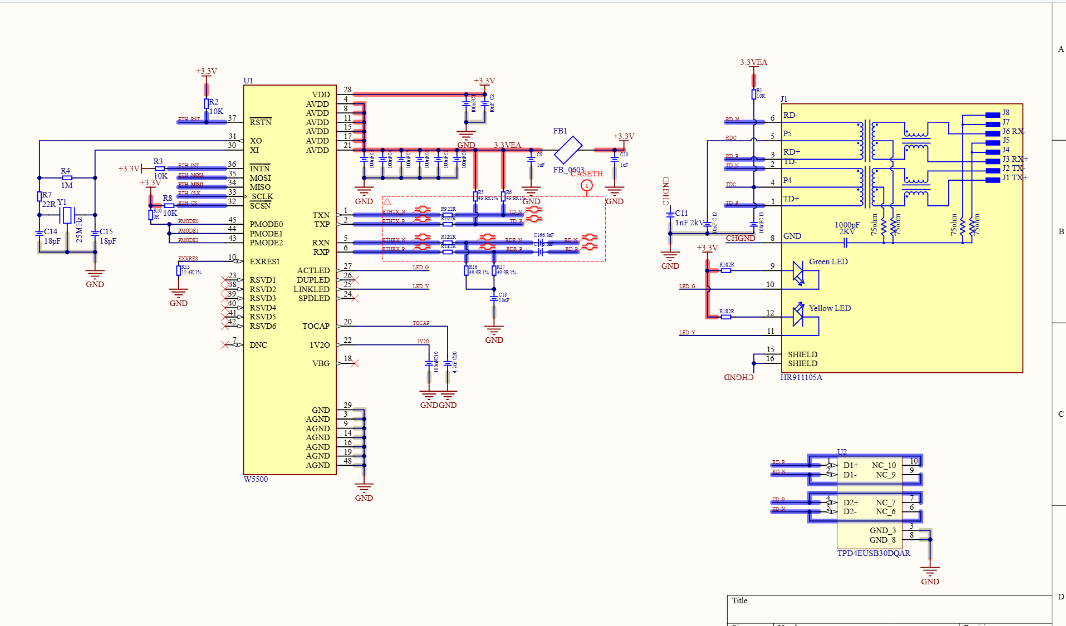Select resistor R8 10K on the SCSN line
This screenshot has height=626, width=1066.
[168, 205]
